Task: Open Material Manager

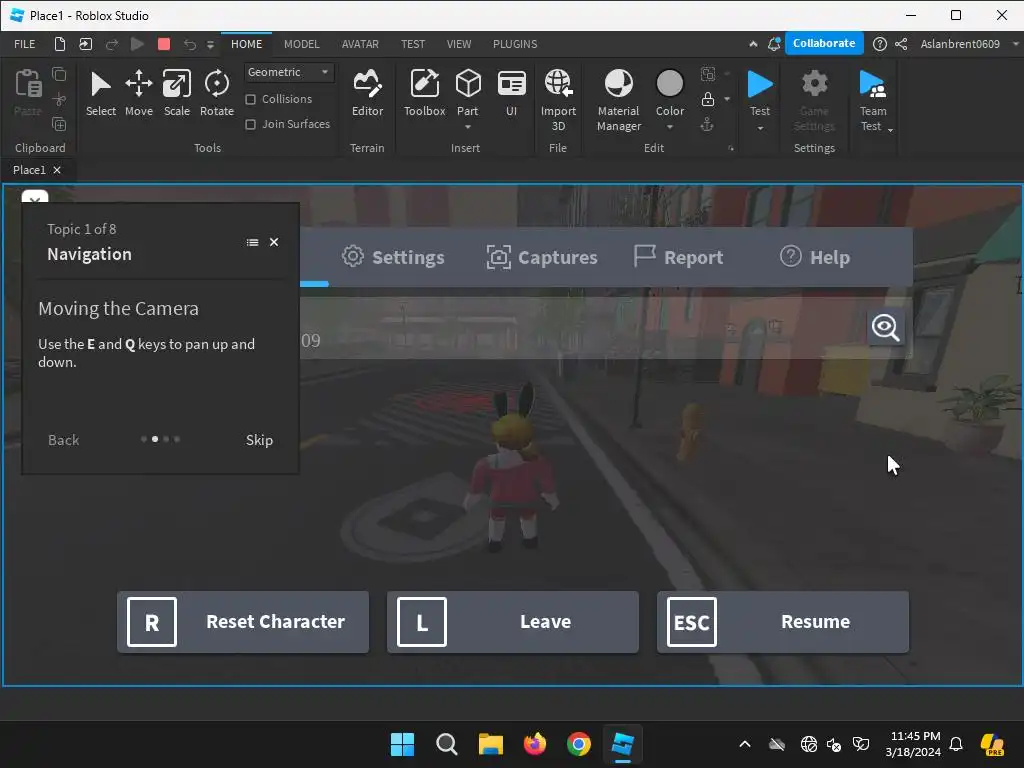Action: (618, 101)
